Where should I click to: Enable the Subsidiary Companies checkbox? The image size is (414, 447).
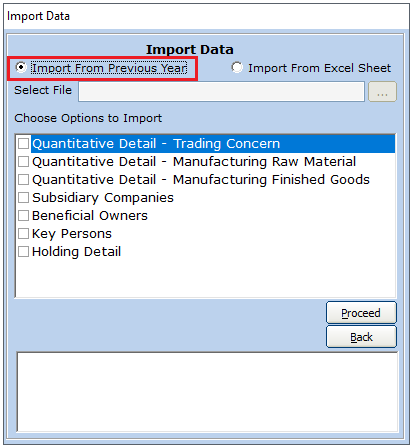pos(23,198)
